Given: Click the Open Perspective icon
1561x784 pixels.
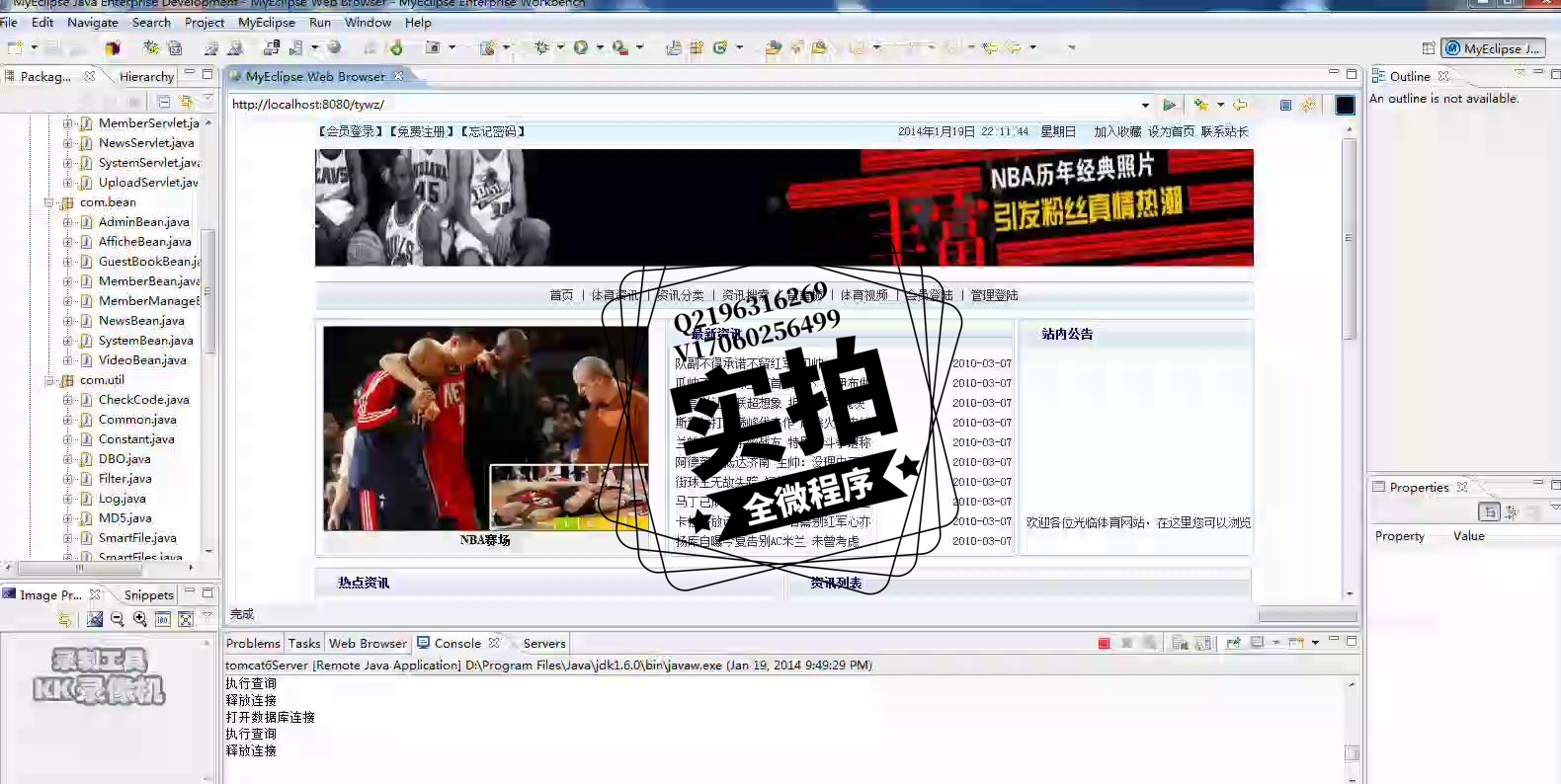Looking at the screenshot, I should click(1429, 48).
